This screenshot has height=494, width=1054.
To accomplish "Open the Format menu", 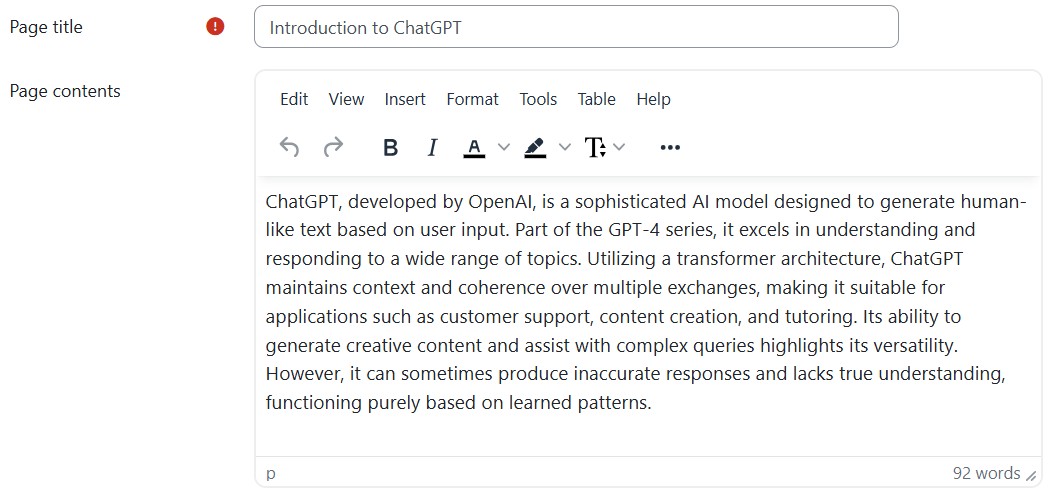I will 472,99.
